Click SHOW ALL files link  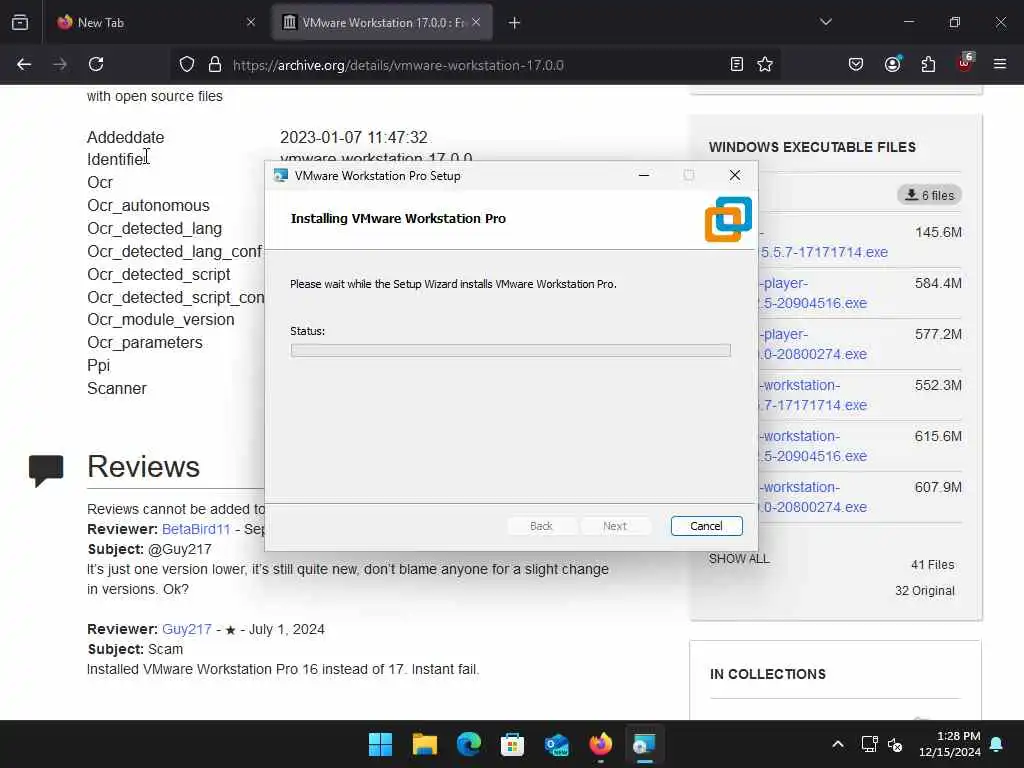(739, 559)
